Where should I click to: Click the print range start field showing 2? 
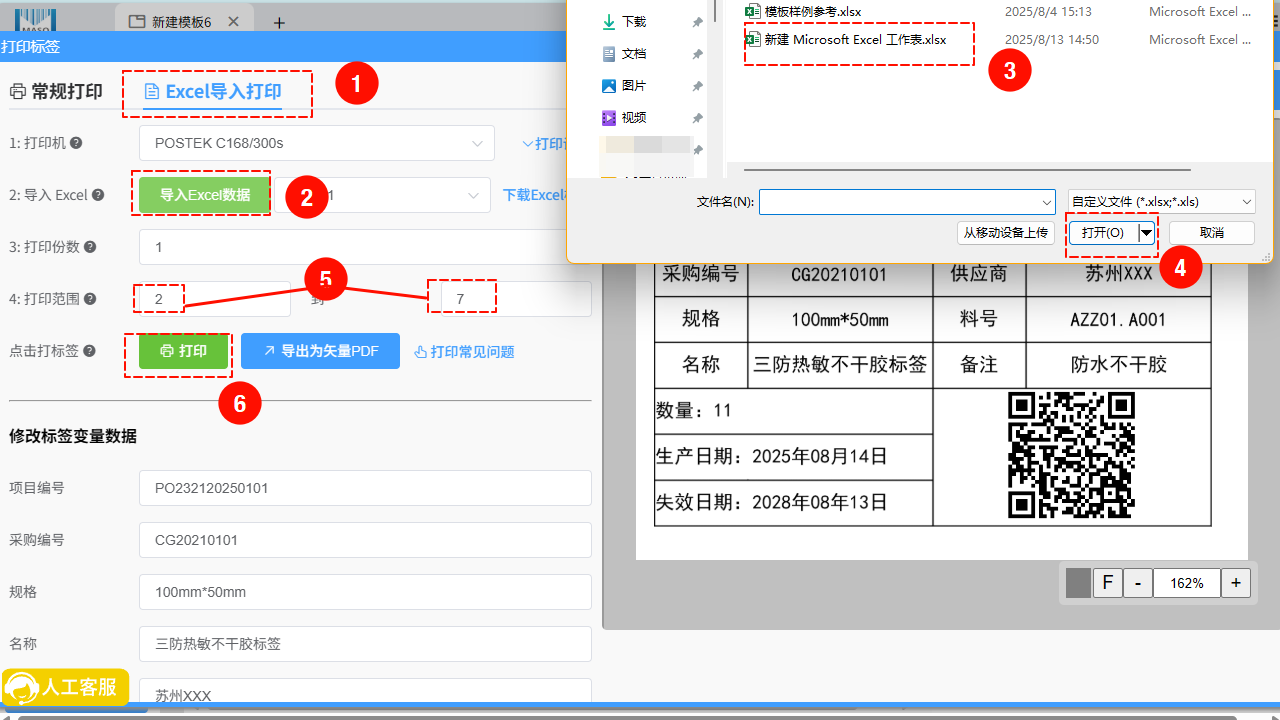coord(214,299)
